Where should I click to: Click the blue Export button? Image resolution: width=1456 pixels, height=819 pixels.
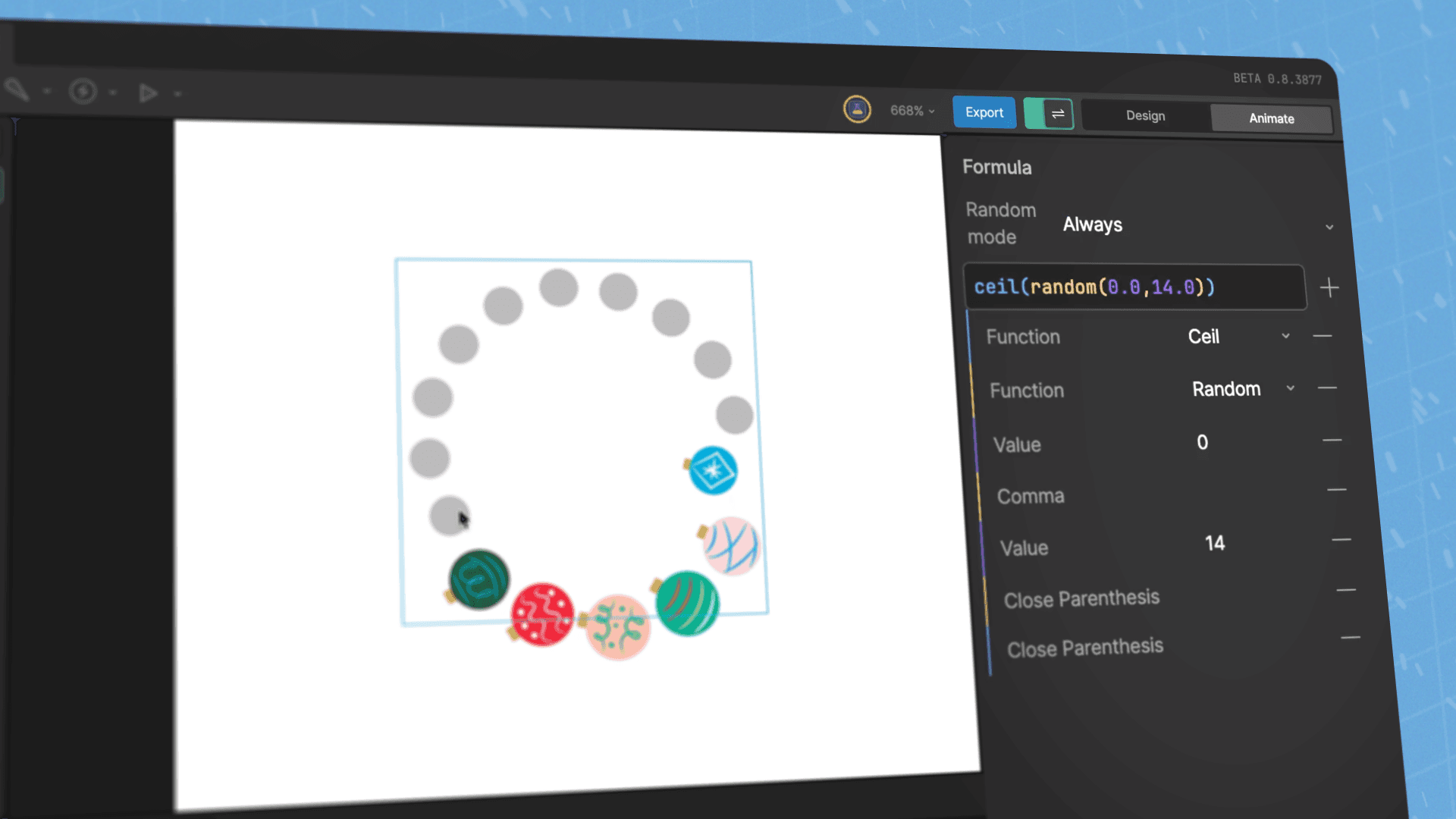pyautogui.click(x=984, y=112)
